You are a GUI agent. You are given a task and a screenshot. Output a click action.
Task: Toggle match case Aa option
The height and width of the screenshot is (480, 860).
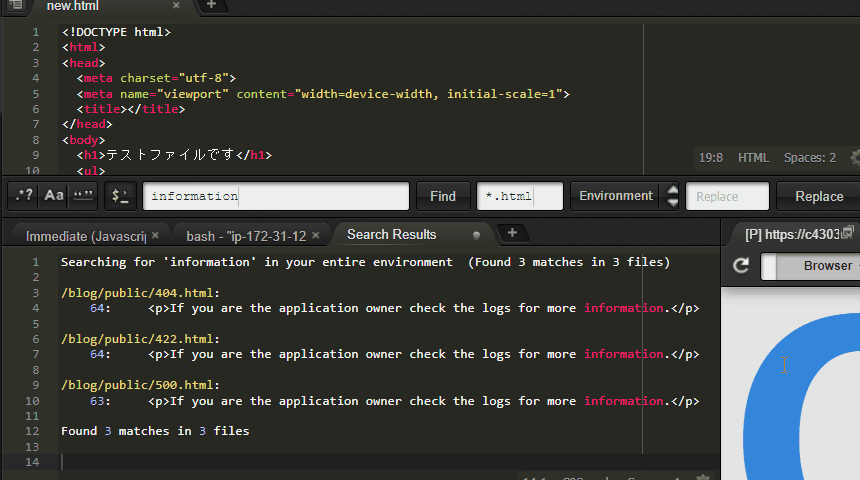(x=53, y=196)
